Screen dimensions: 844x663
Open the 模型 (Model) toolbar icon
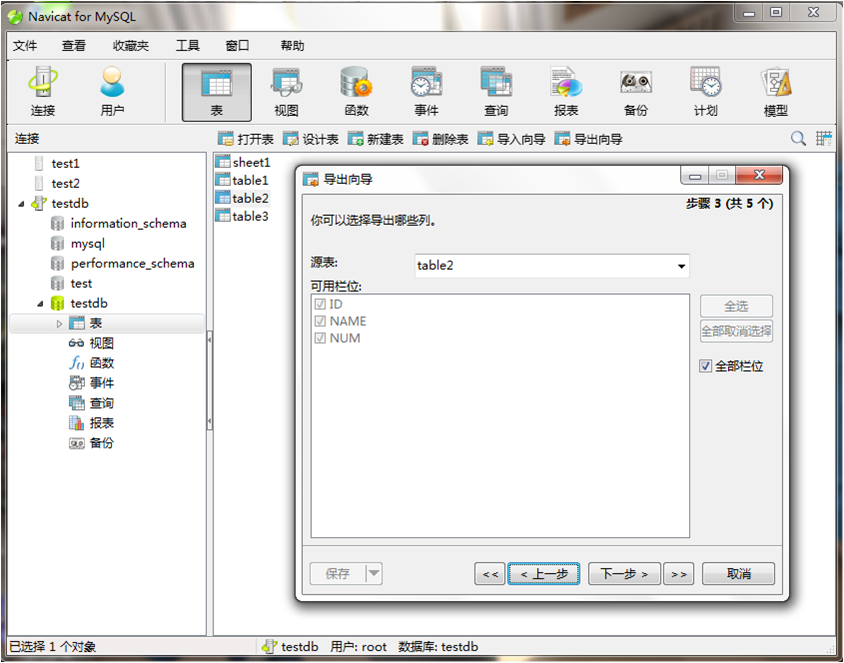pos(776,92)
